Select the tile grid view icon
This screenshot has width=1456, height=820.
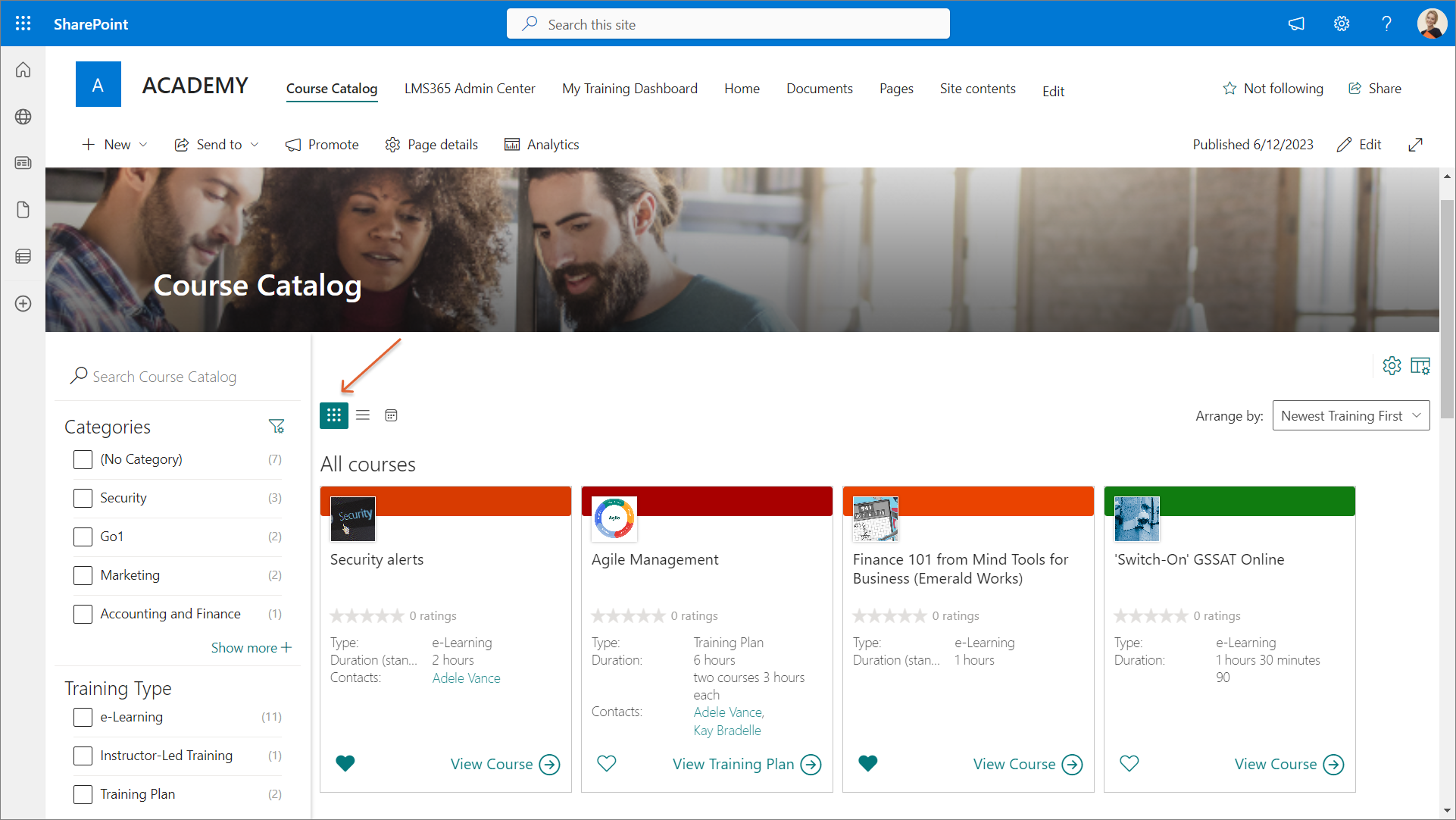(334, 415)
